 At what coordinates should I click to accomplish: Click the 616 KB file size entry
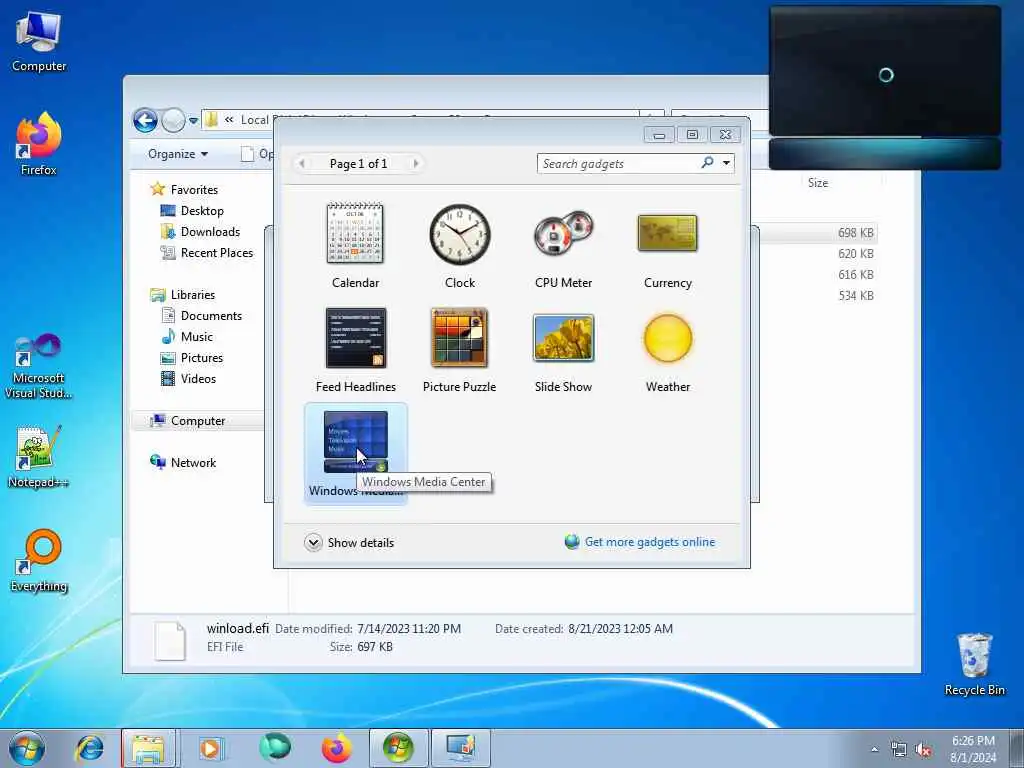coord(856,275)
